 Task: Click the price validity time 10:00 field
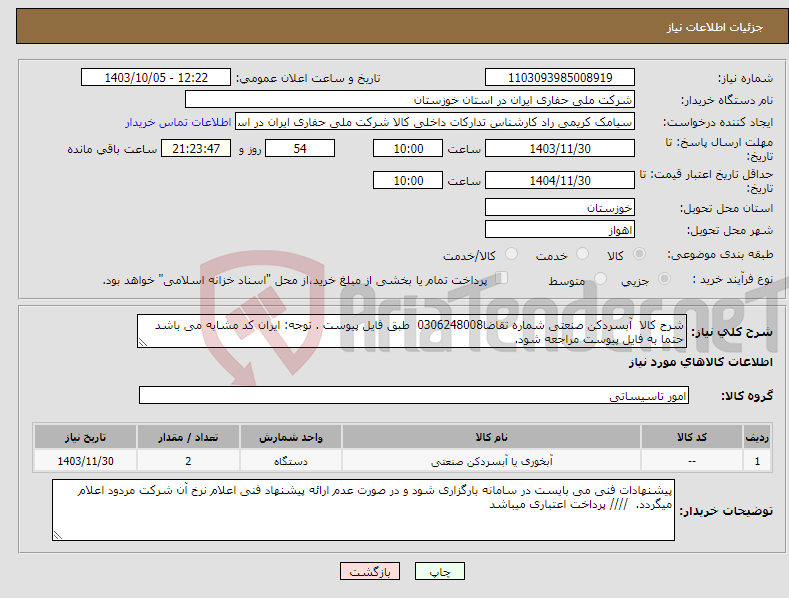[408, 180]
